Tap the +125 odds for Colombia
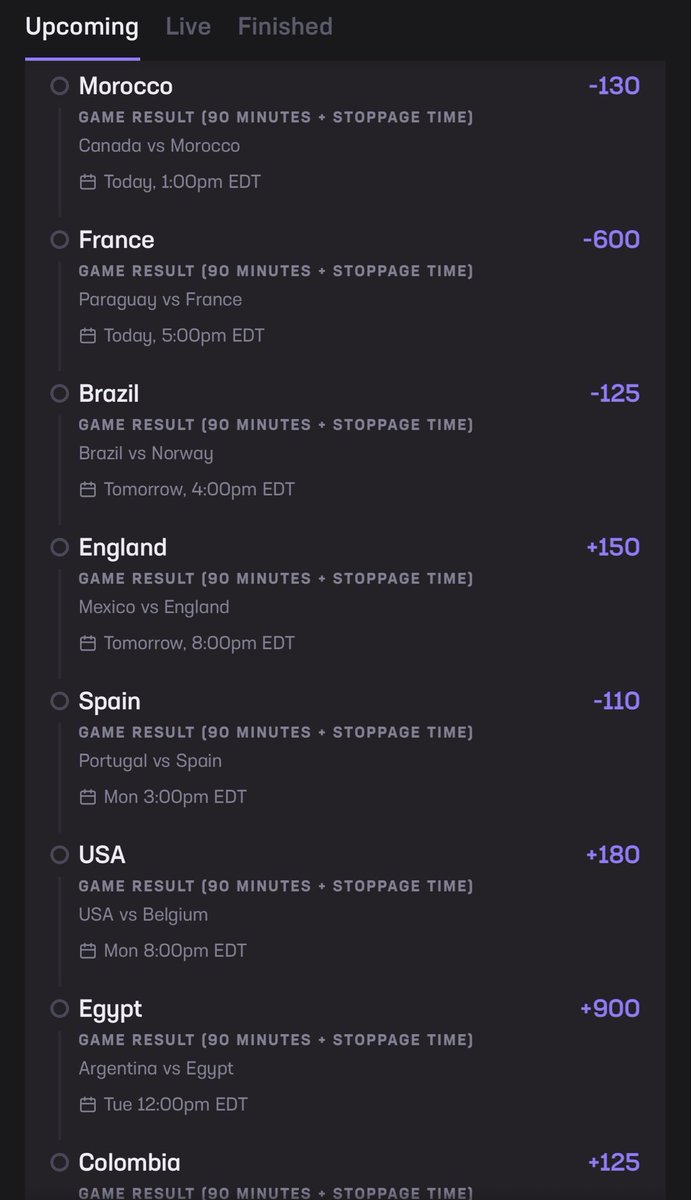 point(614,1163)
